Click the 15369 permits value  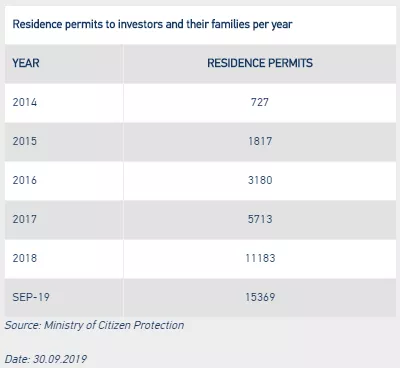260,297
